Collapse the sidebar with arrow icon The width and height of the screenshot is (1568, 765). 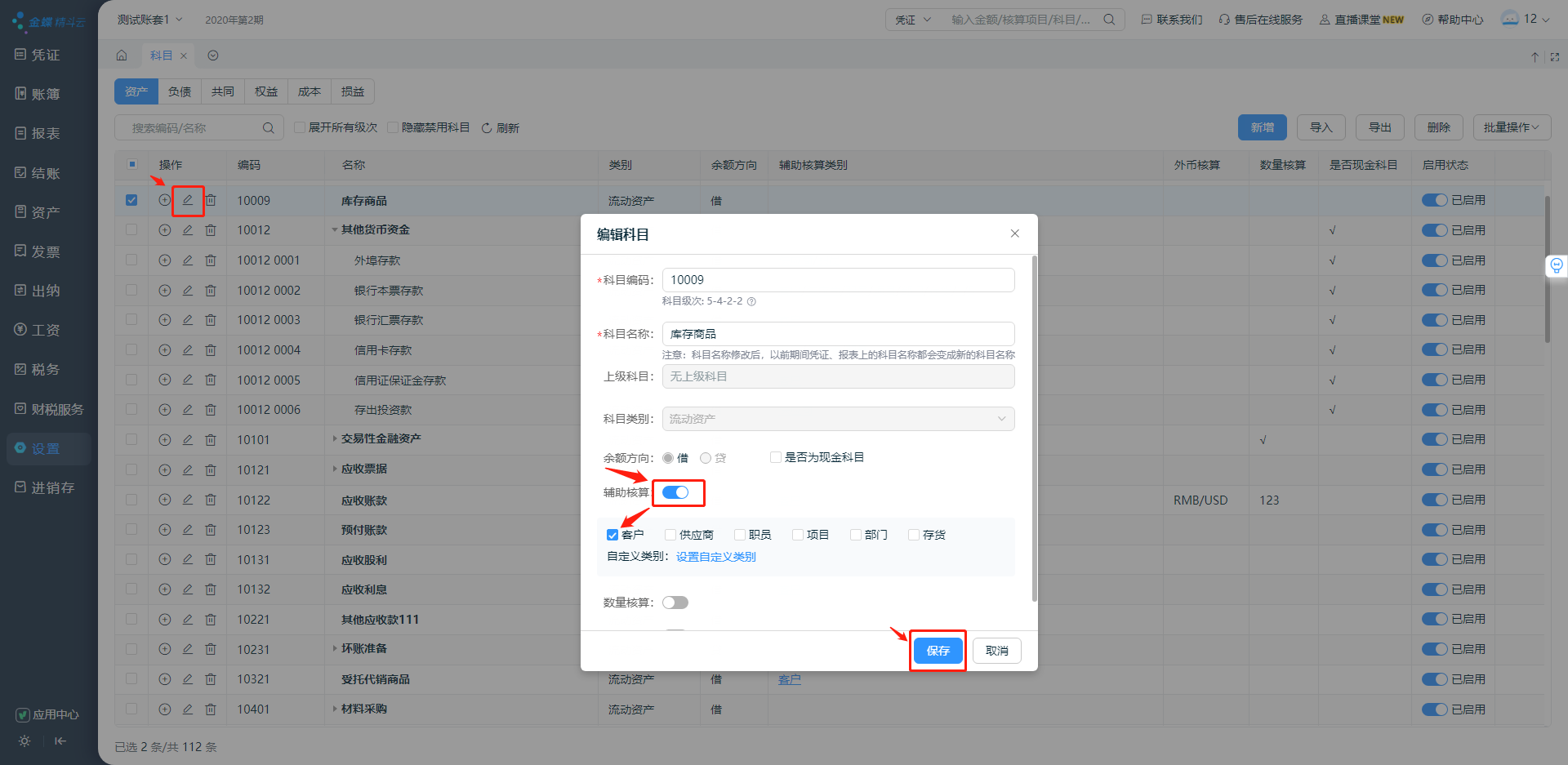click(x=60, y=741)
